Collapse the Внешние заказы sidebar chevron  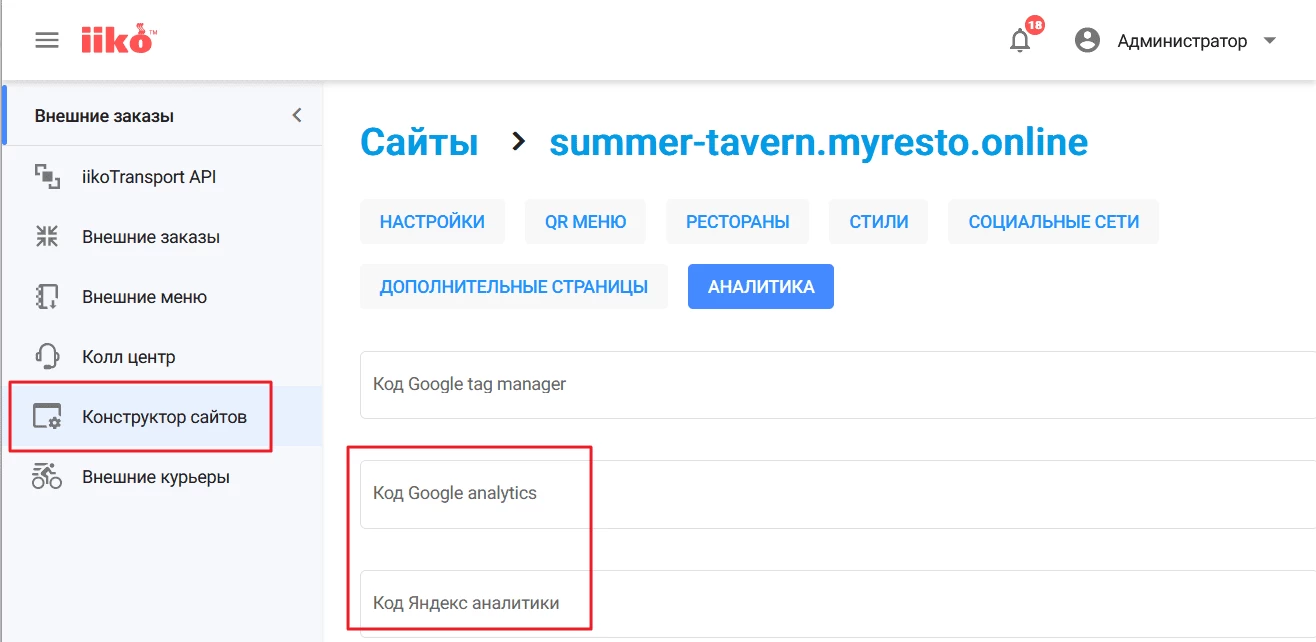tap(296, 116)
